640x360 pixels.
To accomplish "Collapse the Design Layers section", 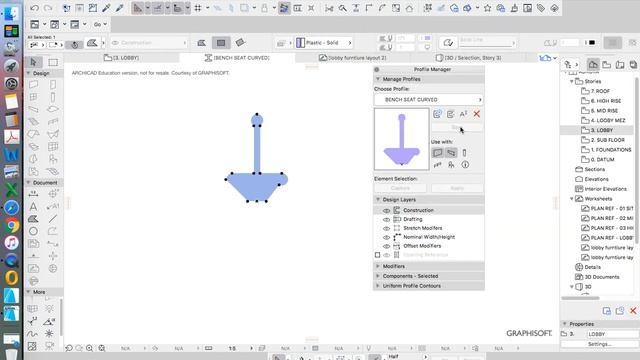I will (x=378, y=199).
